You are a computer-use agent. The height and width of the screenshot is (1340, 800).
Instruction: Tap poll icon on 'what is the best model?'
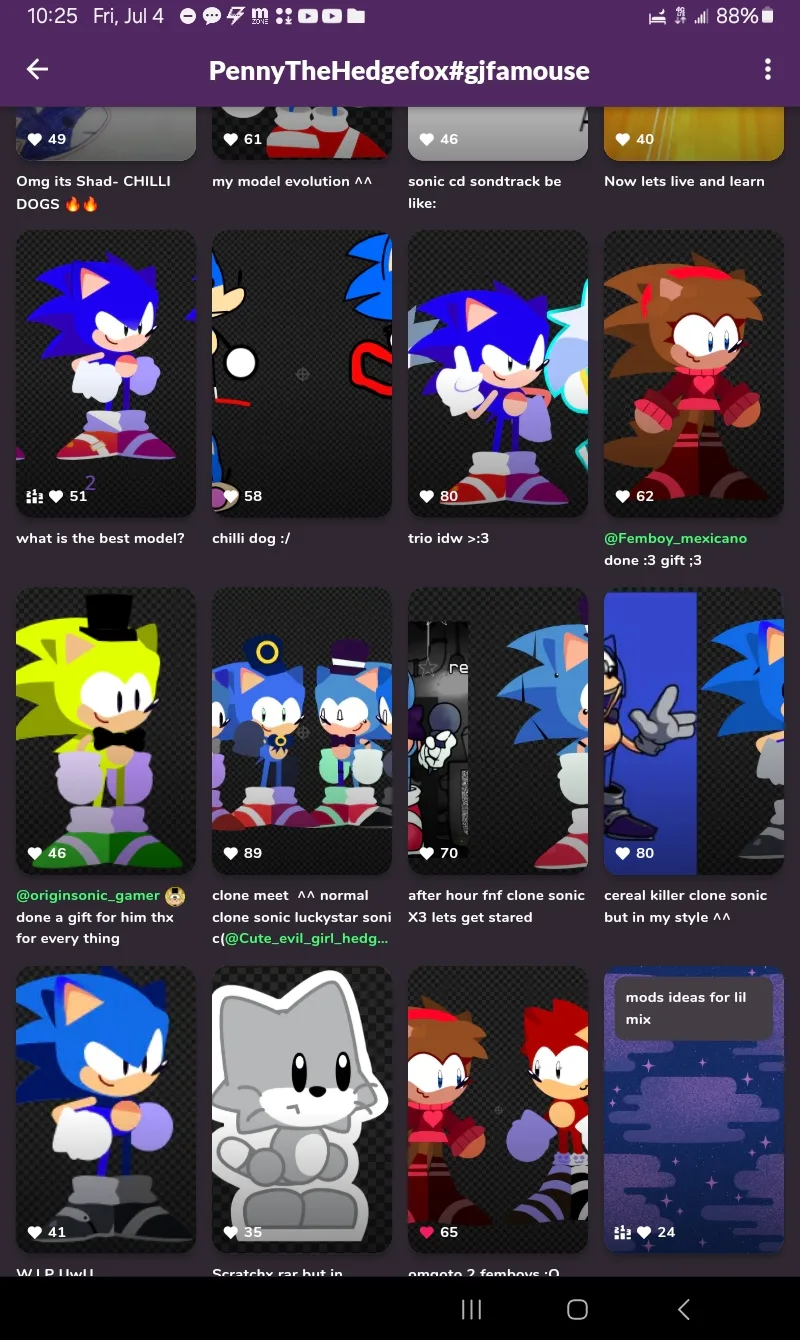coord(33,496)
